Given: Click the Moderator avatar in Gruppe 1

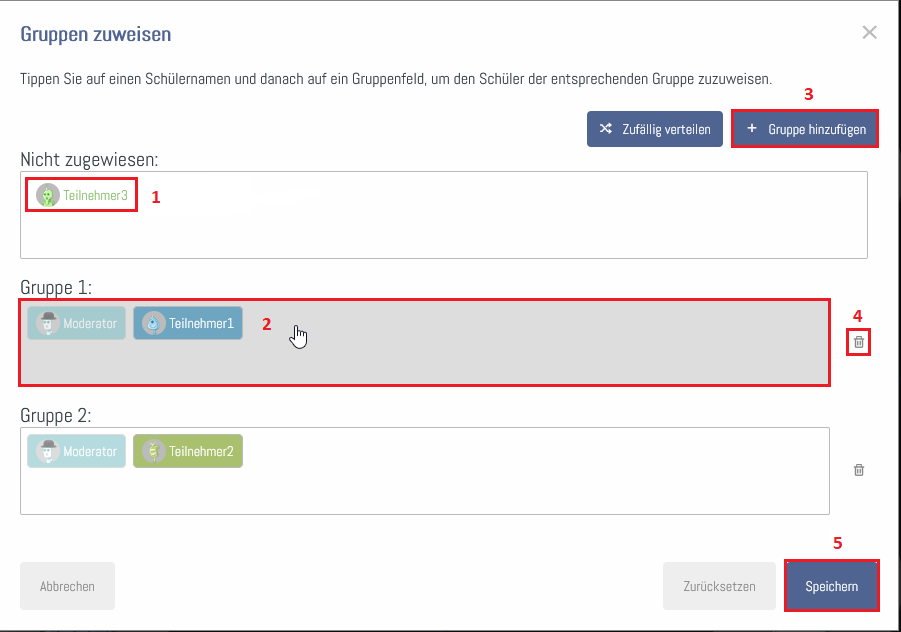Looking at the screenshot, I should pyautogui.click(x=49, y=323).
